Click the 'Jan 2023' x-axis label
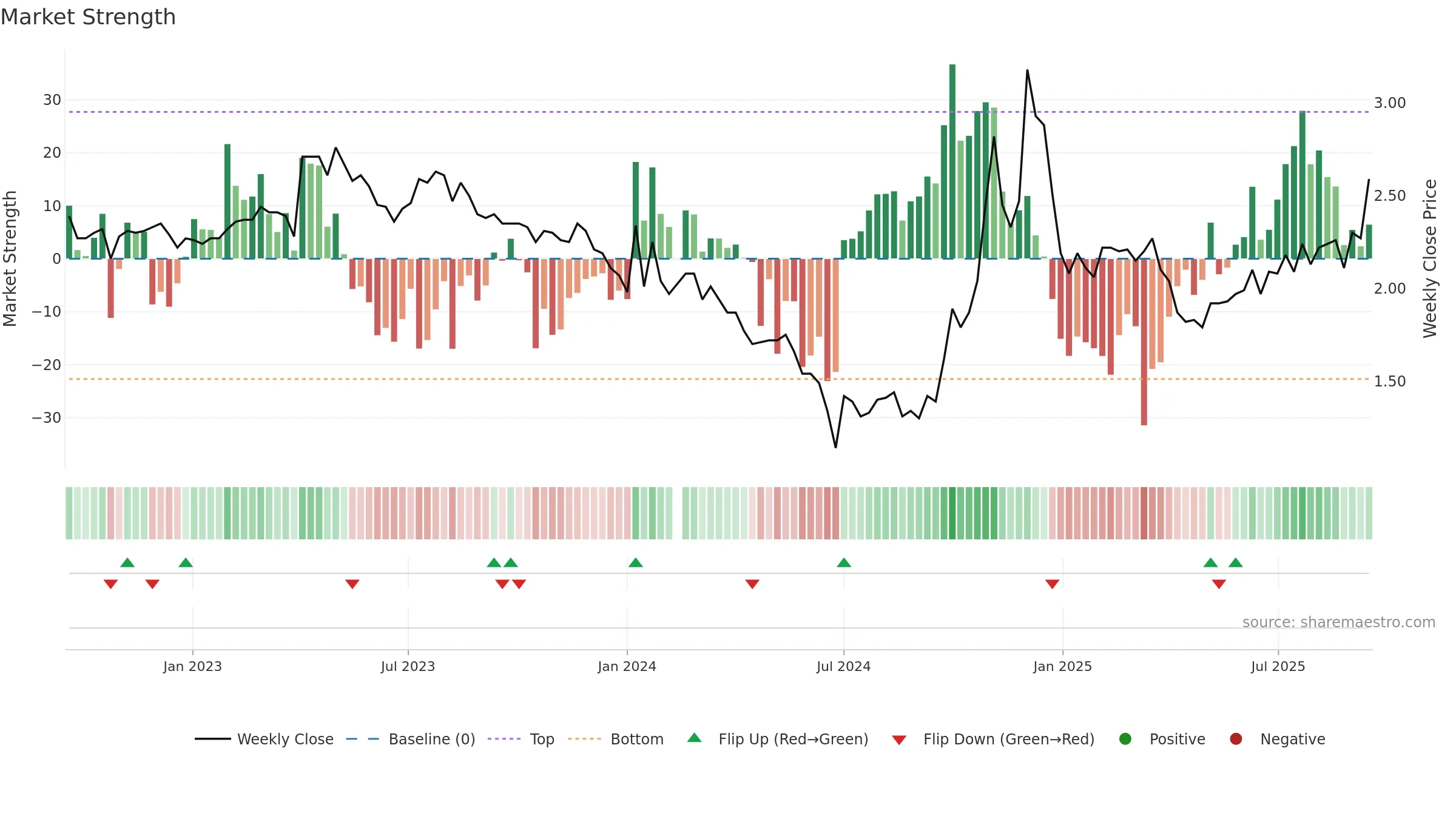The width and height of the screenshot is (1456, 819). (x=192, y=666)
